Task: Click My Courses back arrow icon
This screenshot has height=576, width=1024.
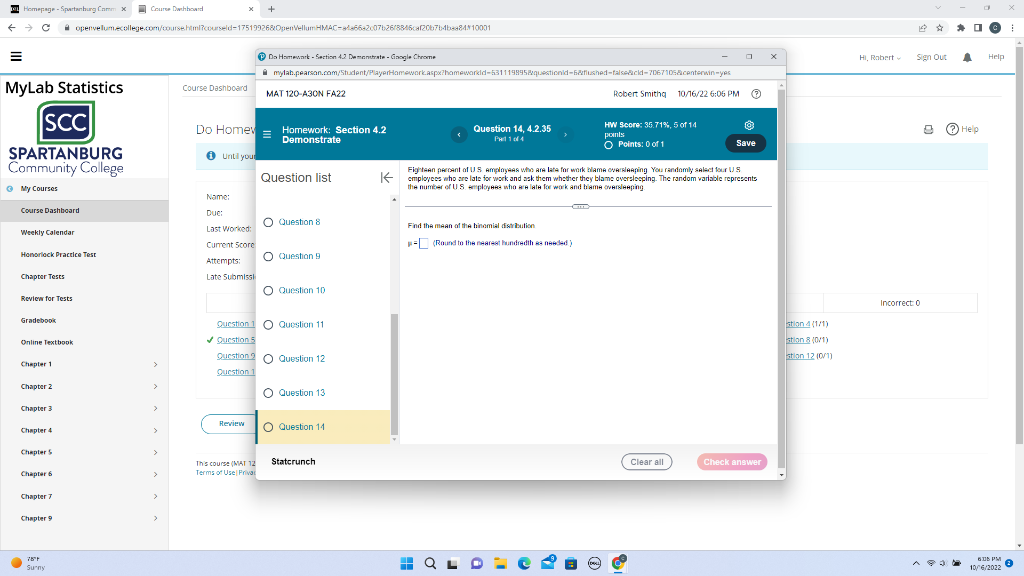Action: pos(10,189)
